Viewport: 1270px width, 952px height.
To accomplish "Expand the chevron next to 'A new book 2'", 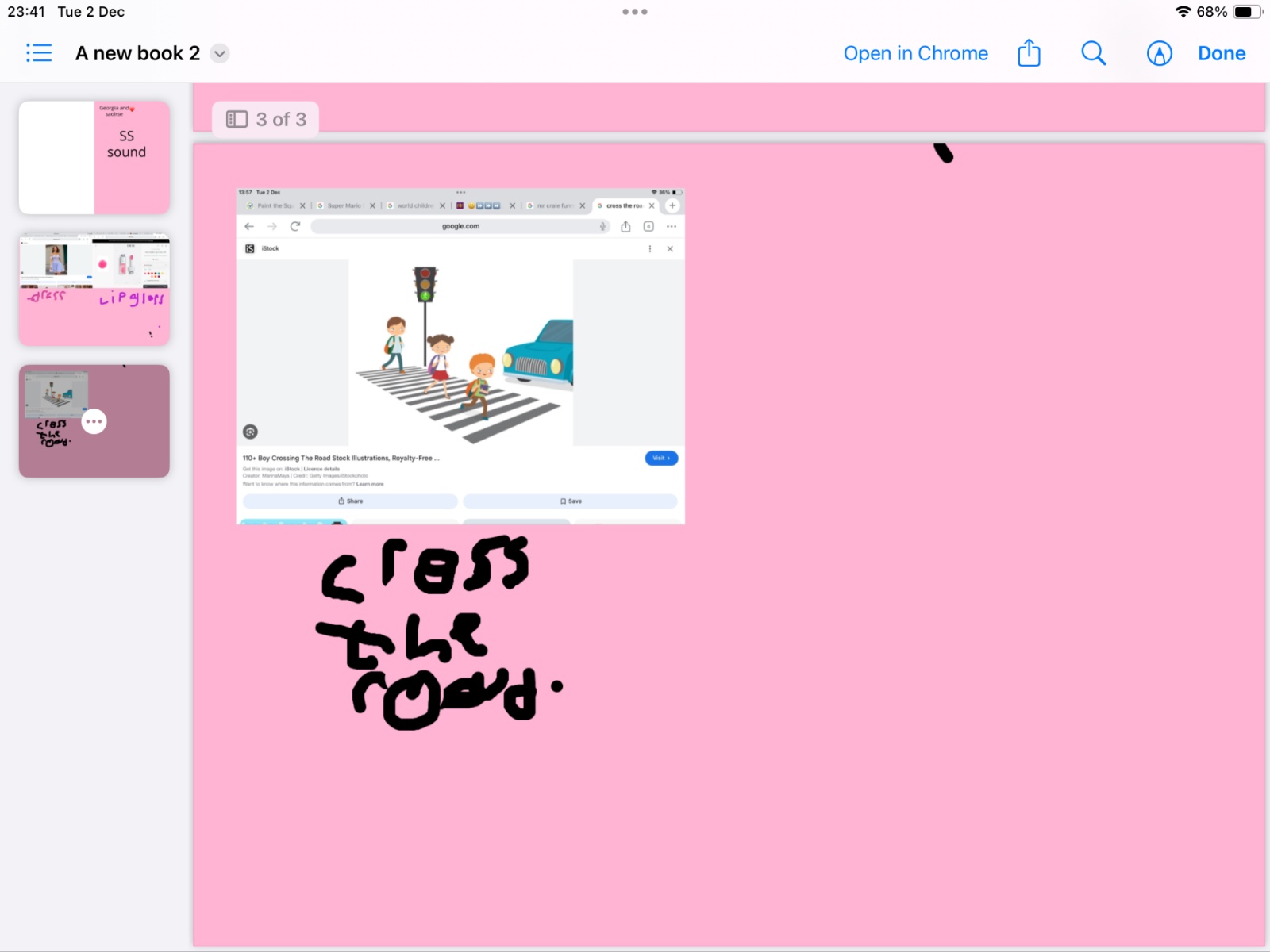I will pyautogui.click(x=220, y=54).
